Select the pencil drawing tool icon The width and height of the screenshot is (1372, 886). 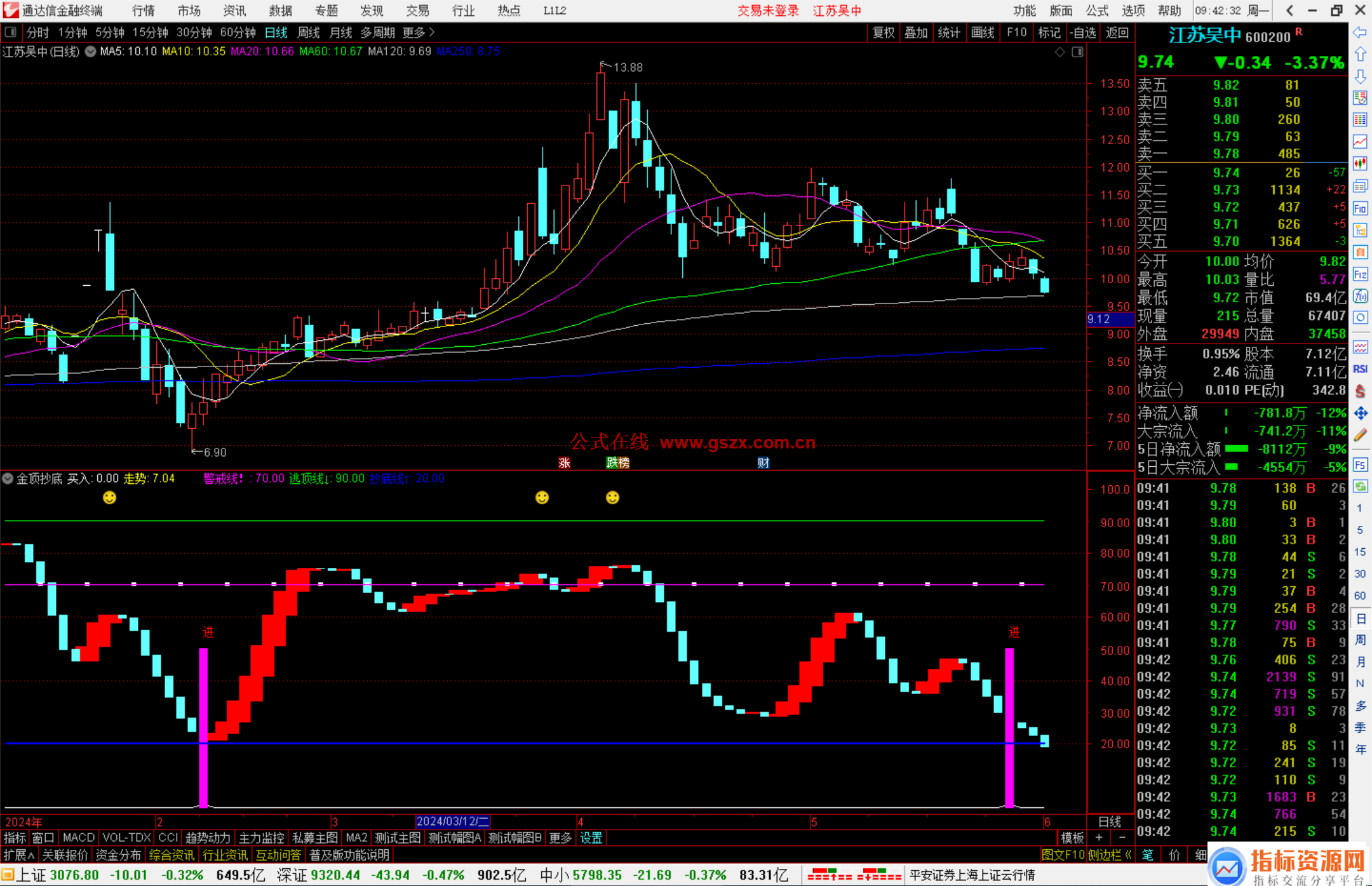click(1360, 435)
